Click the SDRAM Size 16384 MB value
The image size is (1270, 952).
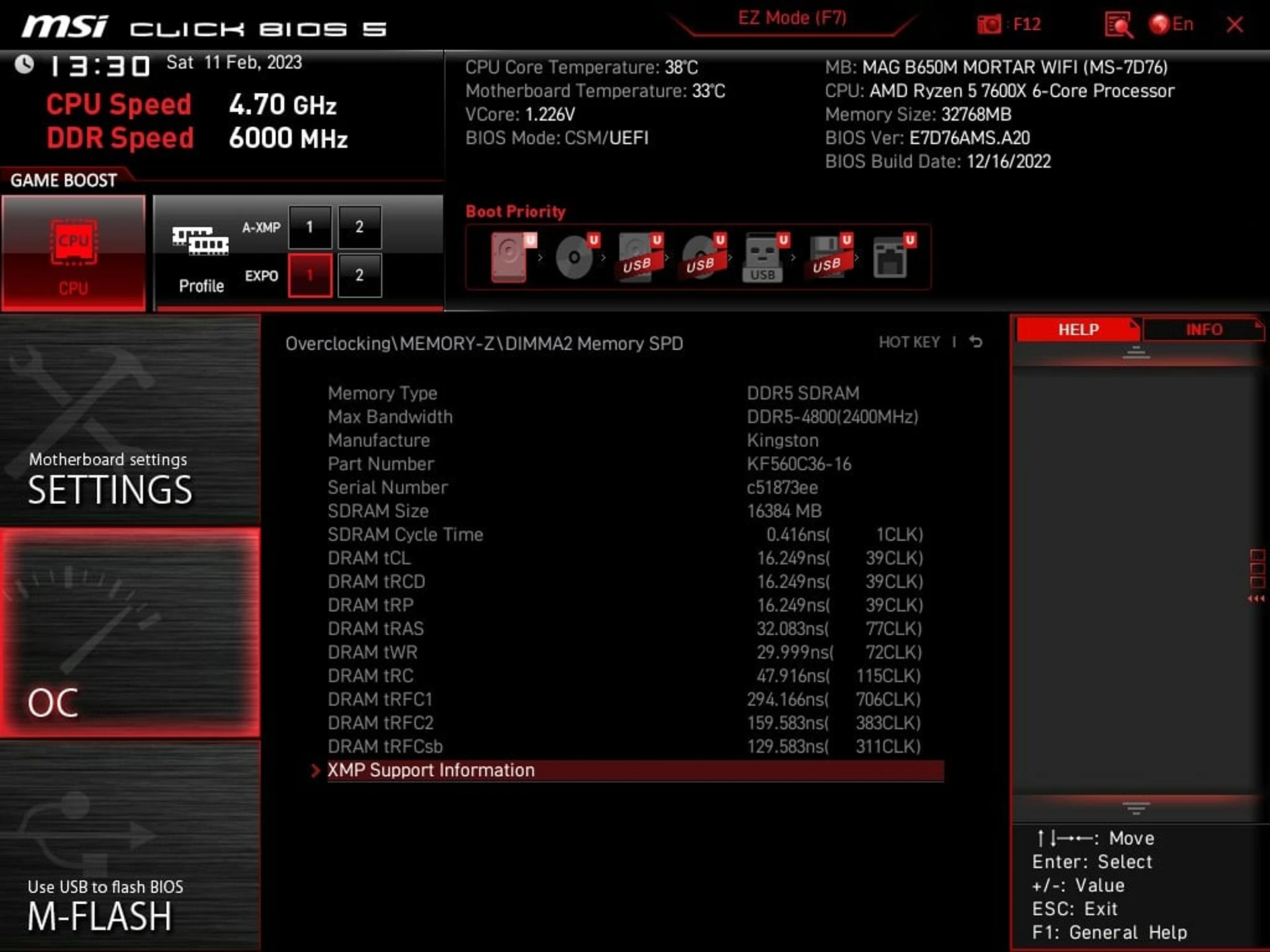(x=784, y=511)
